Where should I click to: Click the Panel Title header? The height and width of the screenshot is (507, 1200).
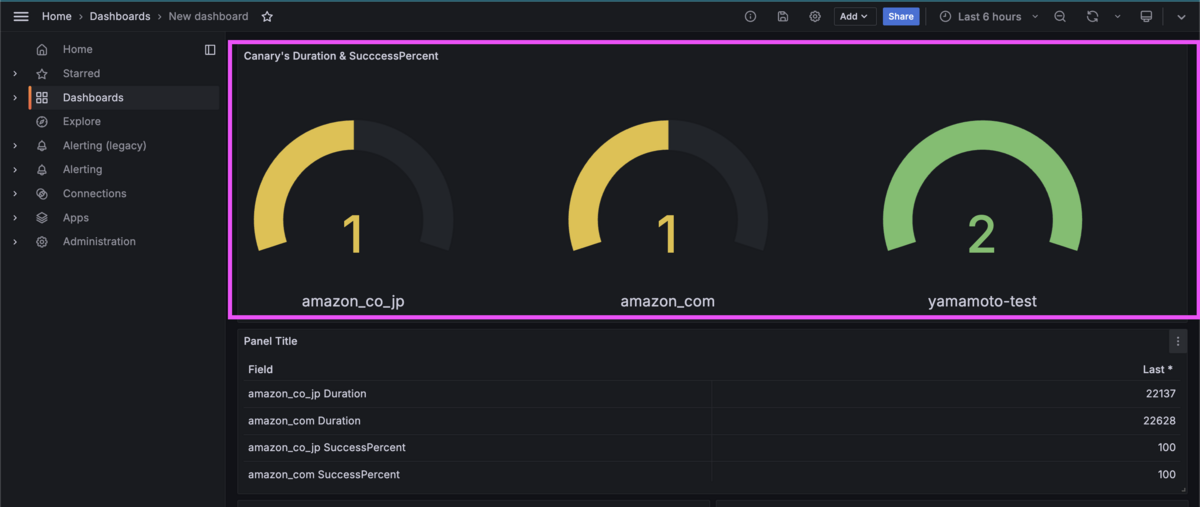pos(270,341)
